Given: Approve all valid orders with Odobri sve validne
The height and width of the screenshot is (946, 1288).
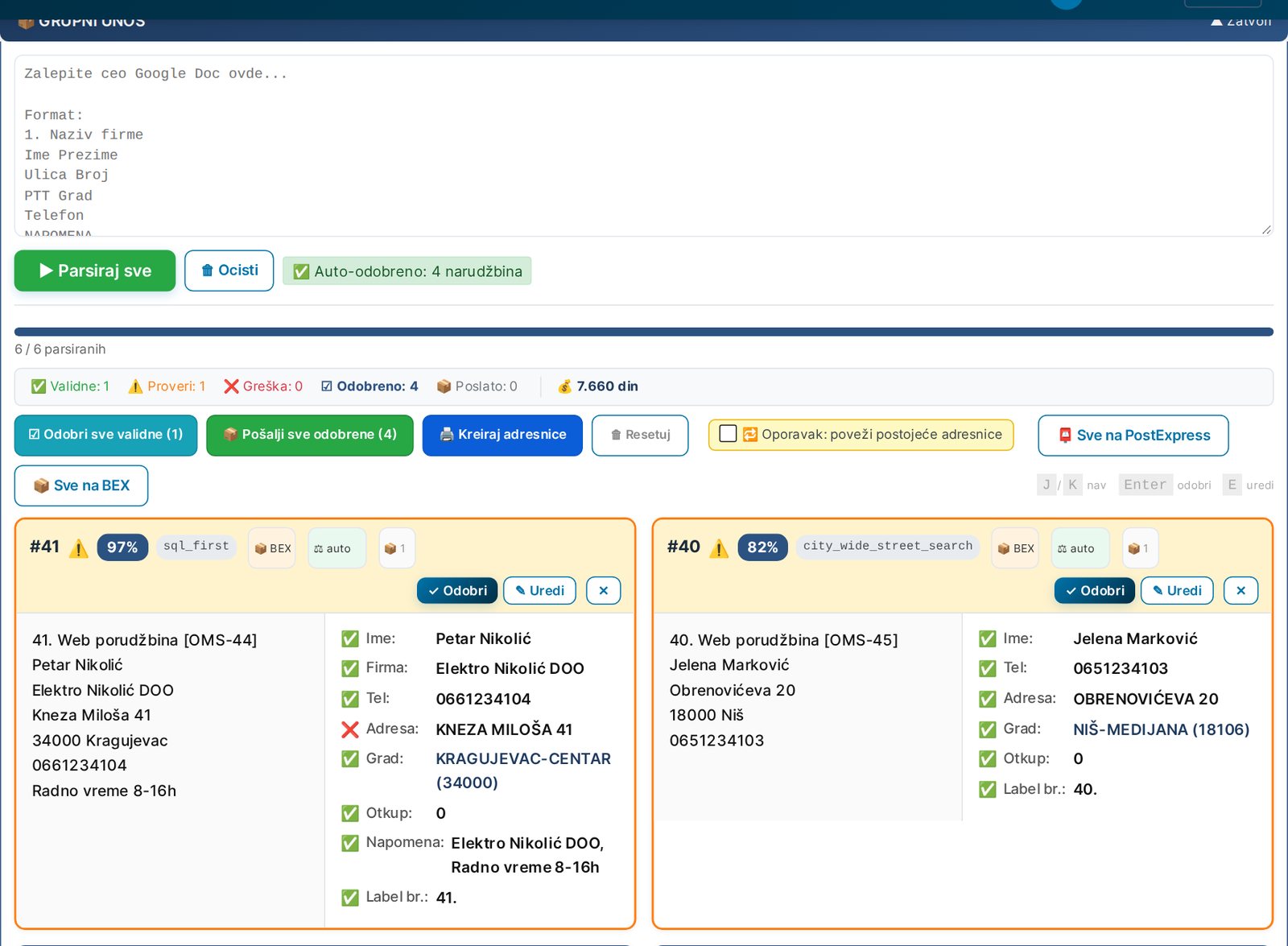Looking at the screenshot, I should tap(105, 435).
